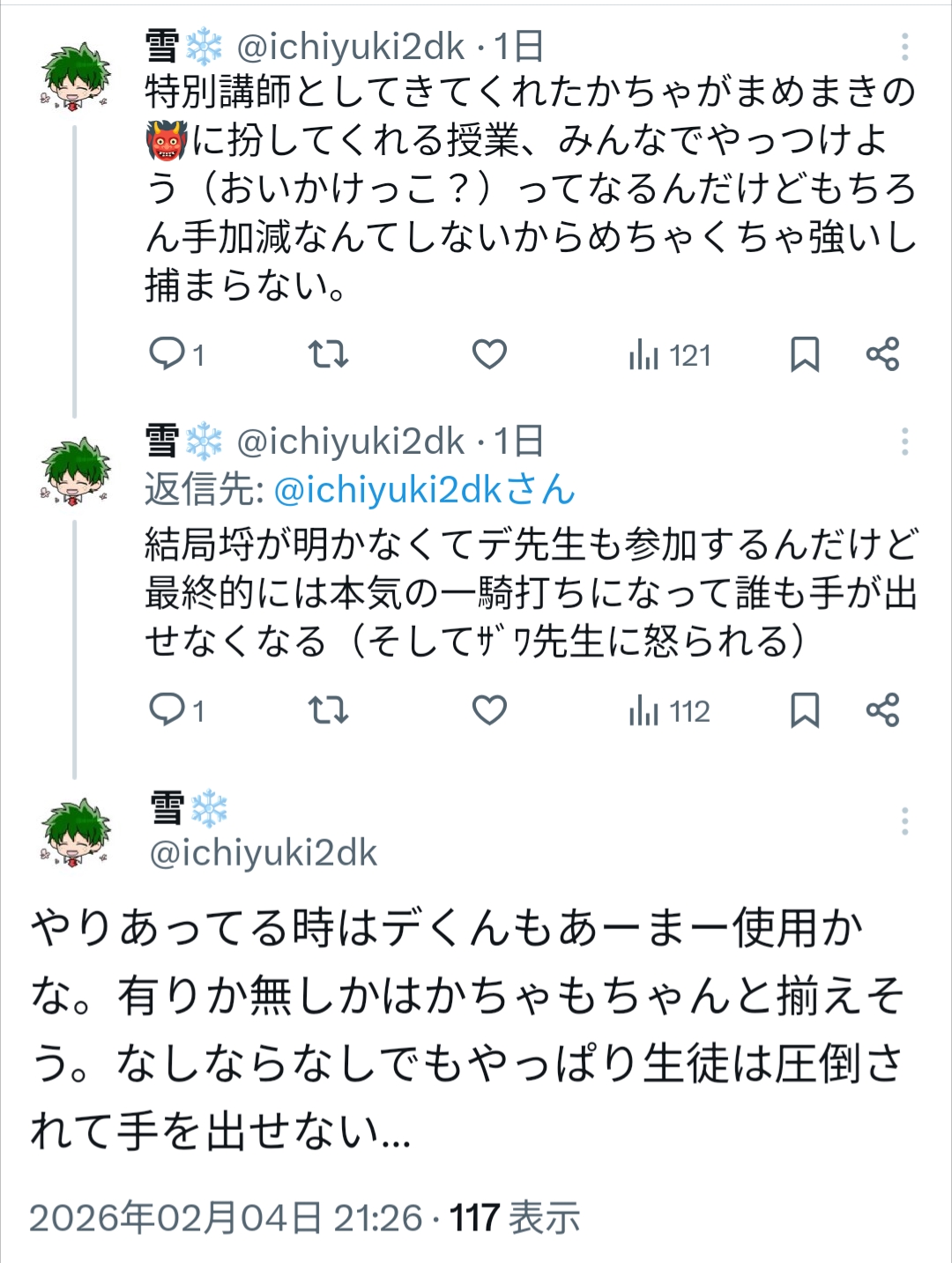View analytics showing 121 views
This screenshot has height=1263, width=952.
click(x=669, y=355)
